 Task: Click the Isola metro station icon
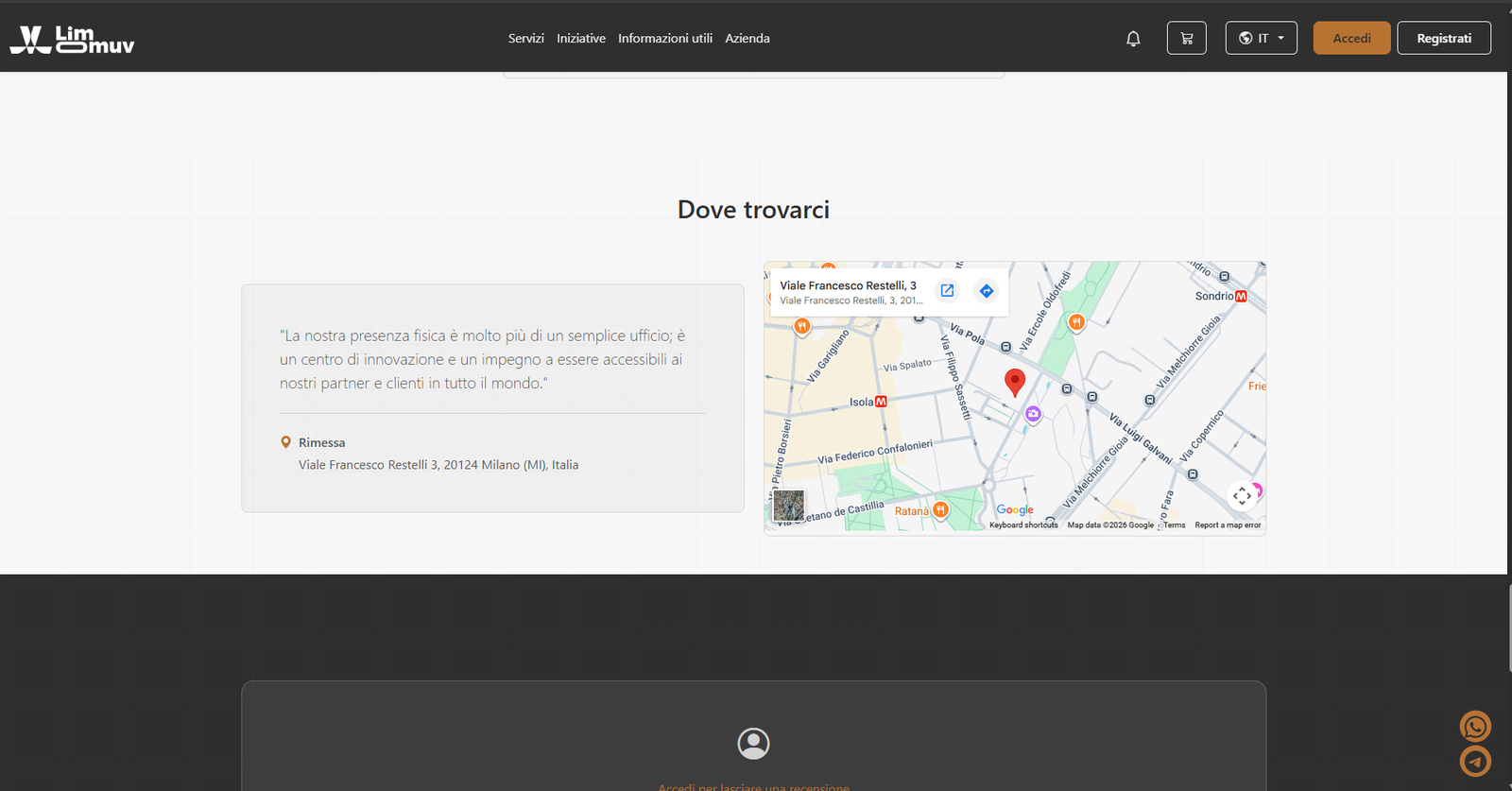coord(881,402)
